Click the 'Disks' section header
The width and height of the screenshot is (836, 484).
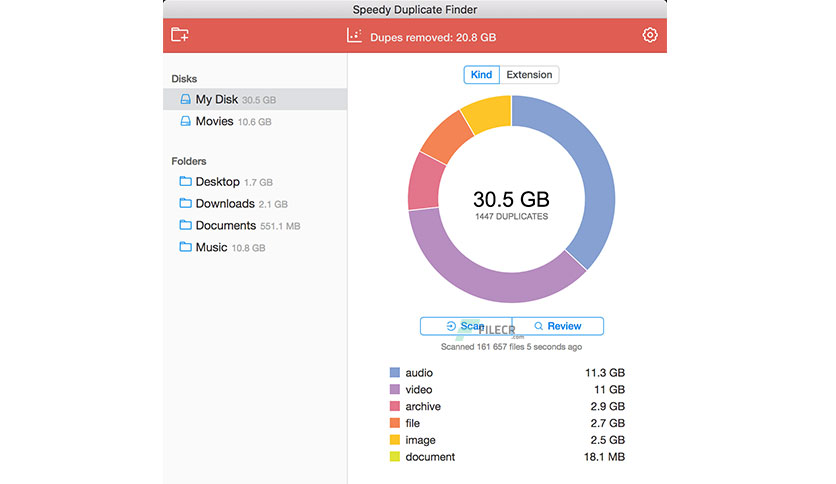coord(184,79)
